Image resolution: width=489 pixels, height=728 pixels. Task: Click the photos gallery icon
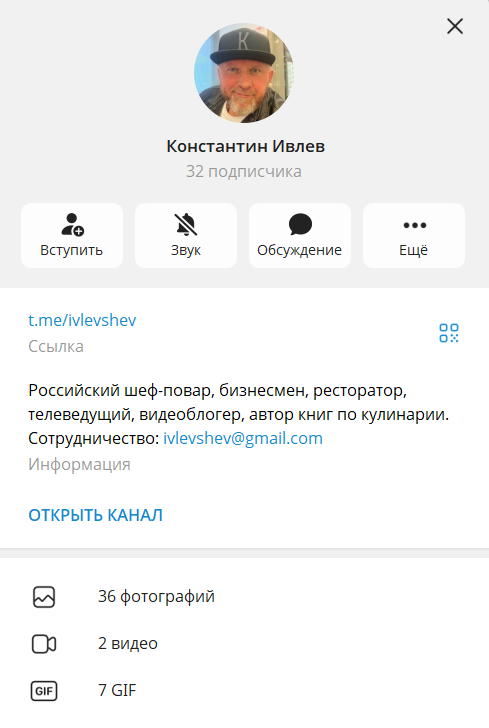[44, 597]
